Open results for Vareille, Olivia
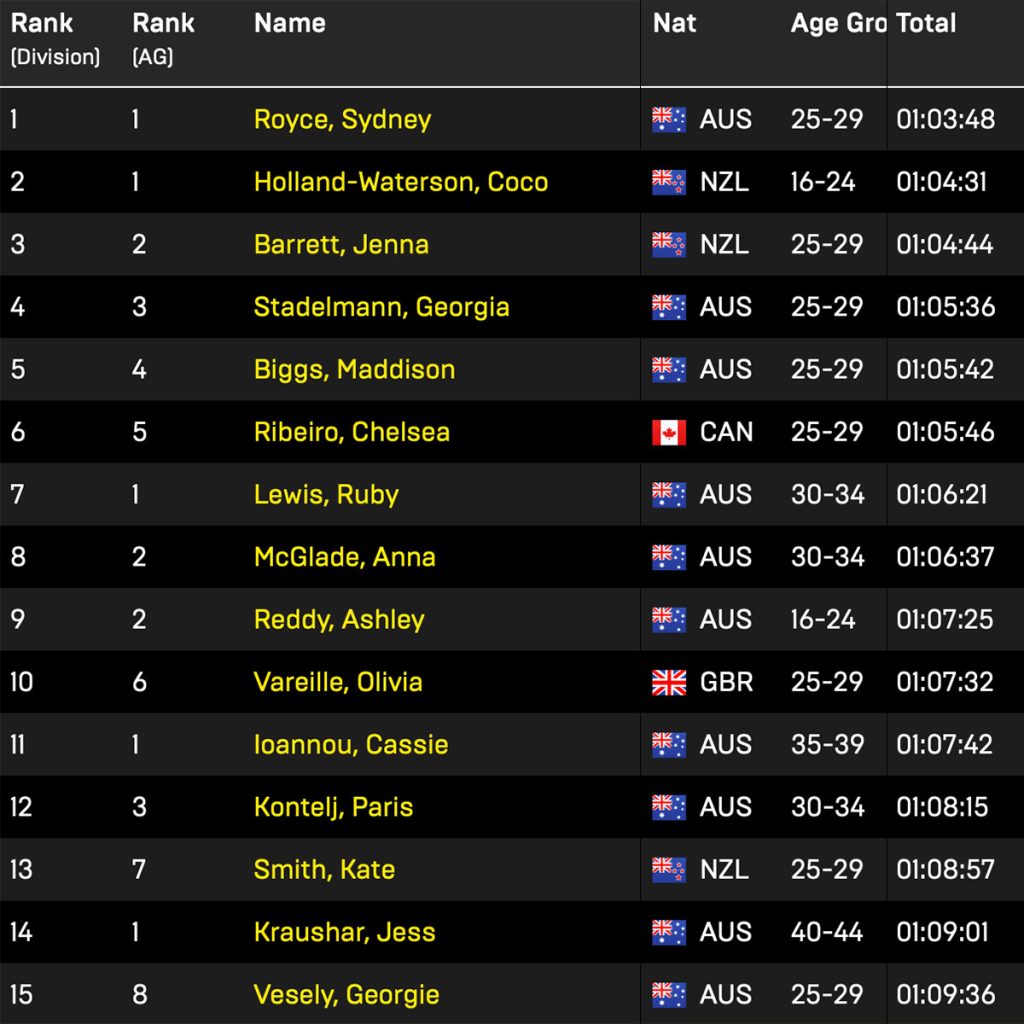 coord(337,682)
